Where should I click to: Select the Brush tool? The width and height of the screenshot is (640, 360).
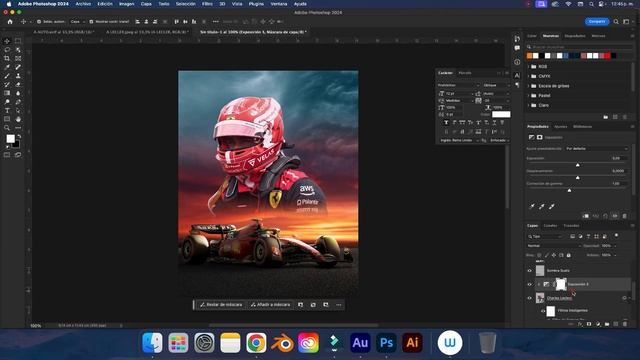(x=7, y=76)
